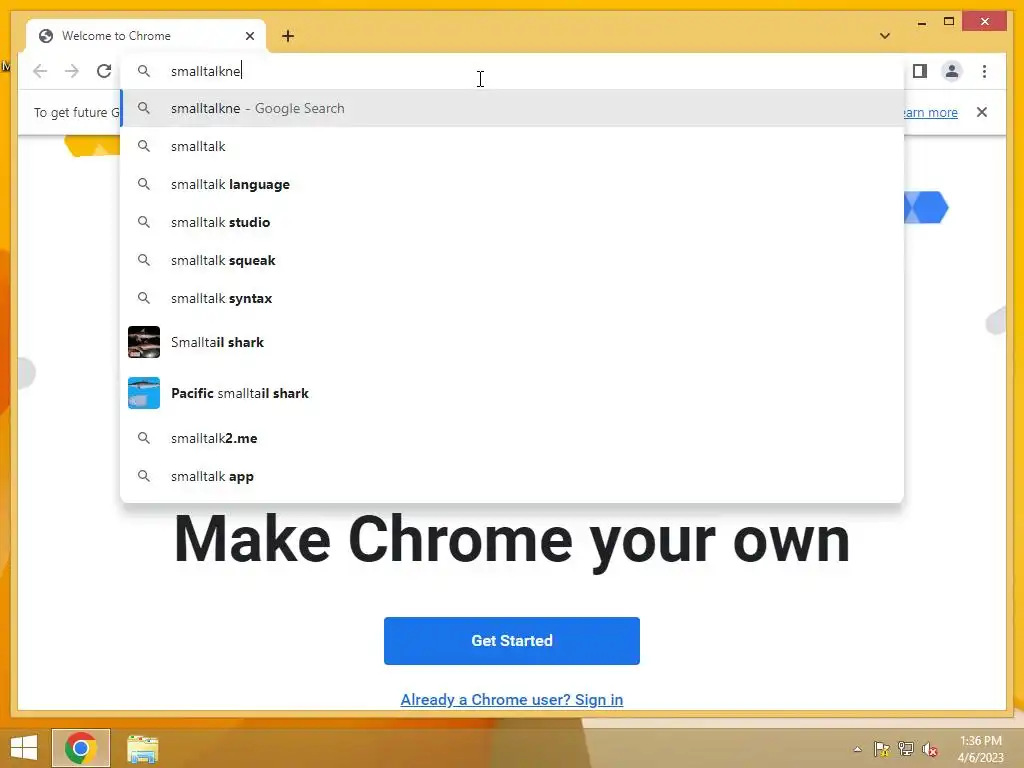
Task: Click the browser forward arrow
Action: (x=72, y=71)
